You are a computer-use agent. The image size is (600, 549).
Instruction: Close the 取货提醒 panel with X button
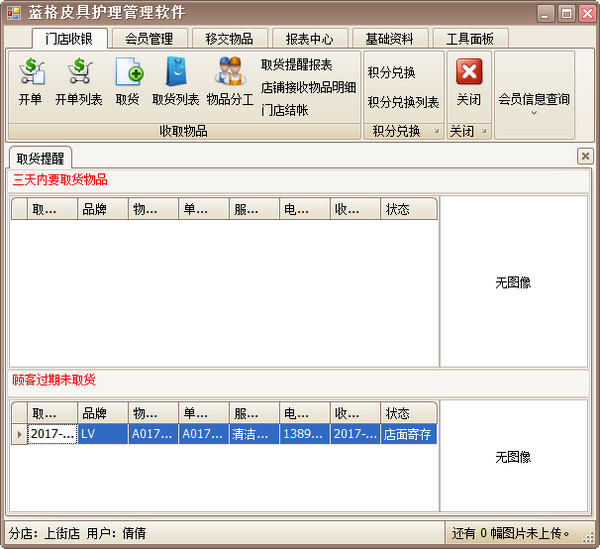[x=585, y=156]
